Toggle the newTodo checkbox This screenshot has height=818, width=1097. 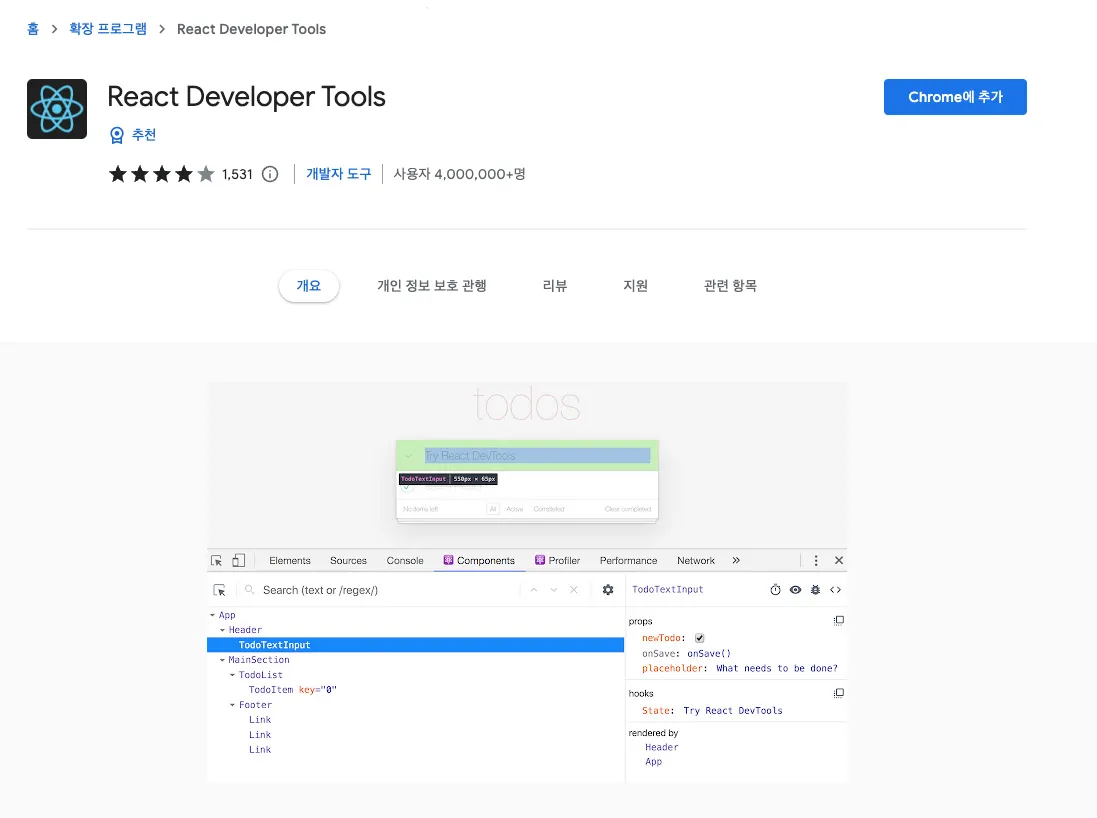[x=700, y=638]
